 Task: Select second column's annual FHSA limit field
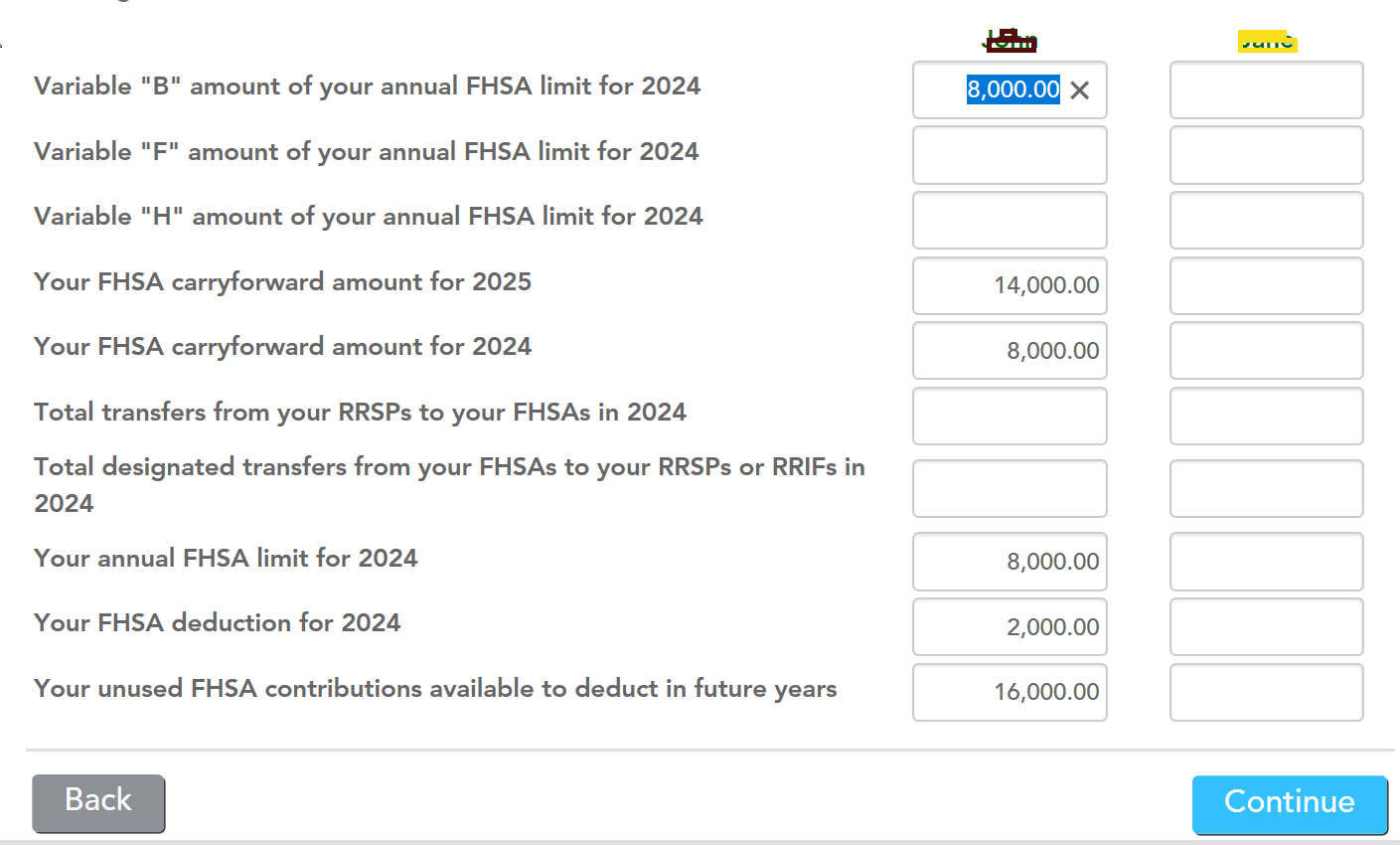[x=1266, y=562]
